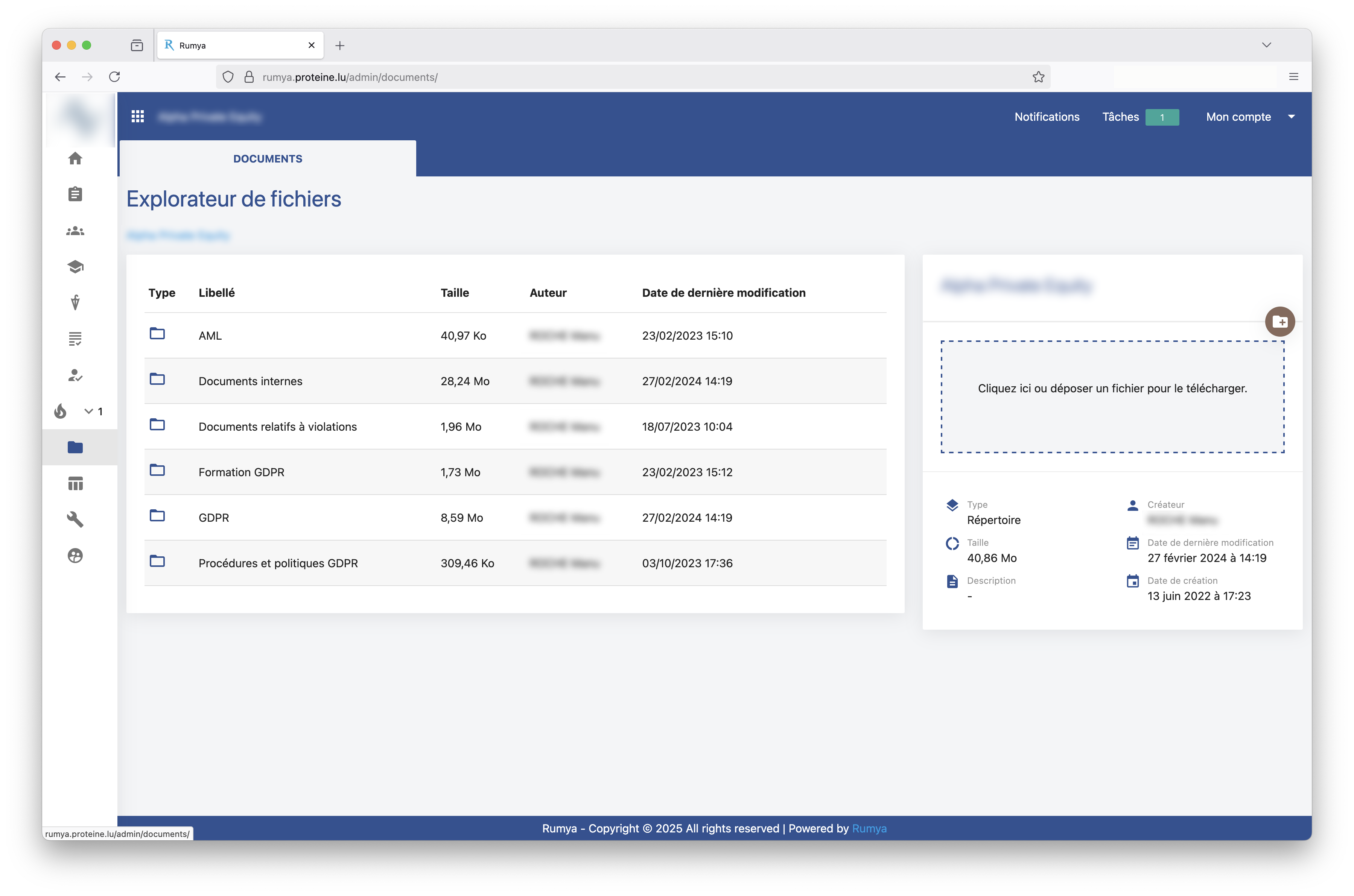Open the umbrella insurance section in sidebar
The height and width of the screenshot is (896, 1354).
tap(75, 302)
